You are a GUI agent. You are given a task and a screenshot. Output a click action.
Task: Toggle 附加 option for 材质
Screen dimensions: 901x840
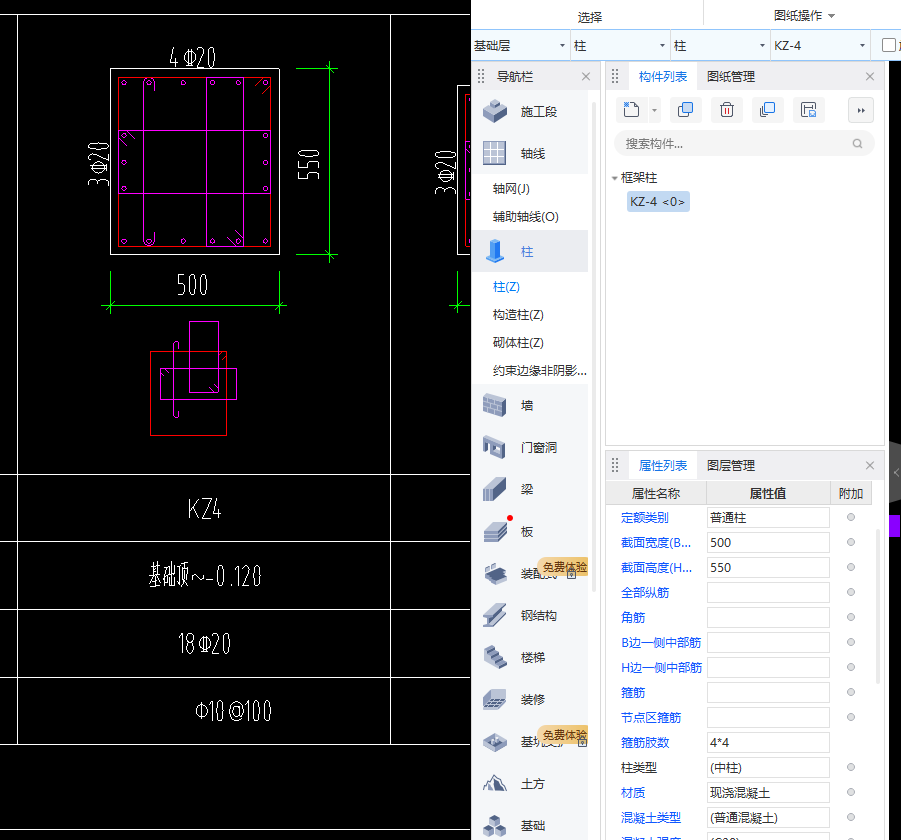pos(850,792)
